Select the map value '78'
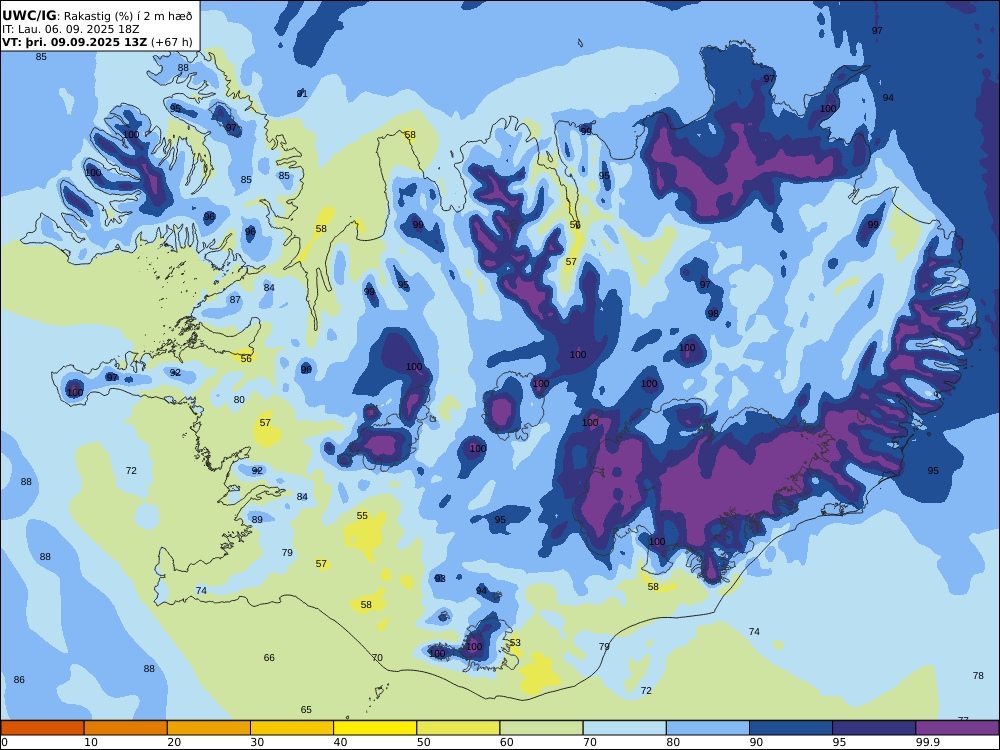This screenshot has height=750, width=1000. click(x=978, y=676)
